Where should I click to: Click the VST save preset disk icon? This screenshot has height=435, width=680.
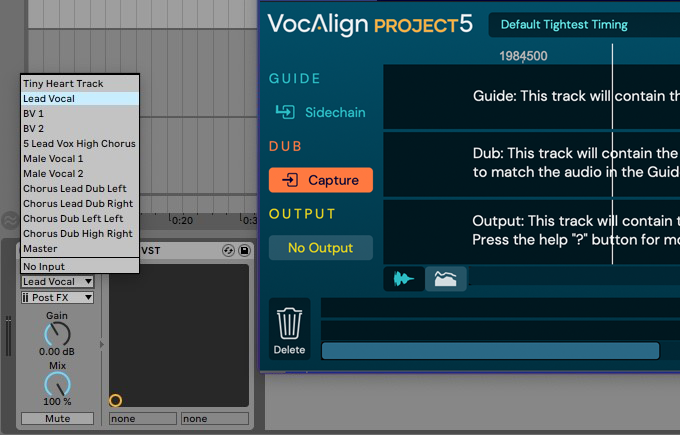click(x=242, y=250)
